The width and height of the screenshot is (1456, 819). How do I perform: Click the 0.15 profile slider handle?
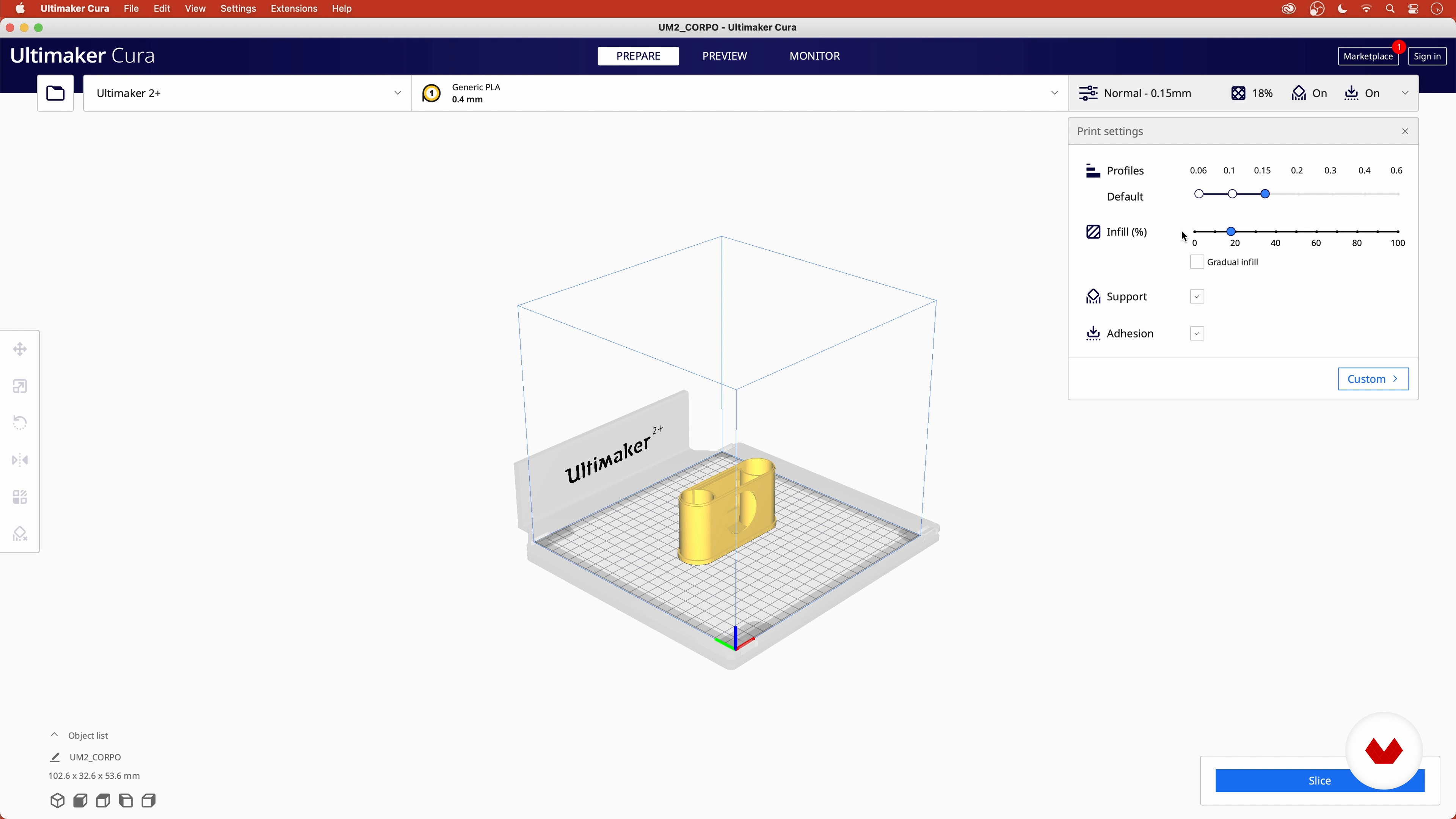(1266, 194)
